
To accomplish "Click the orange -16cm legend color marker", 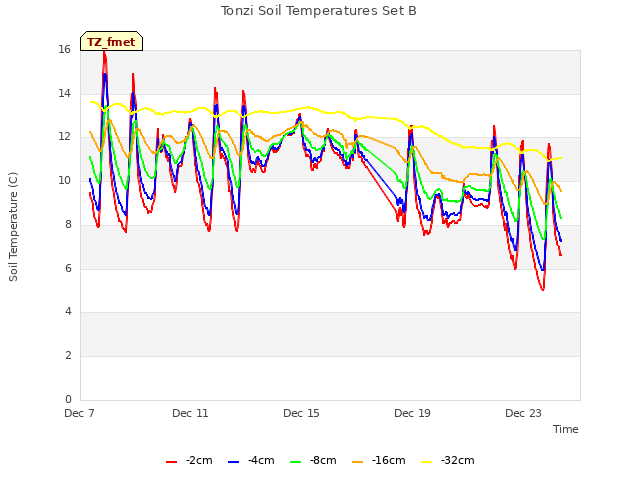I will (358, 462).
